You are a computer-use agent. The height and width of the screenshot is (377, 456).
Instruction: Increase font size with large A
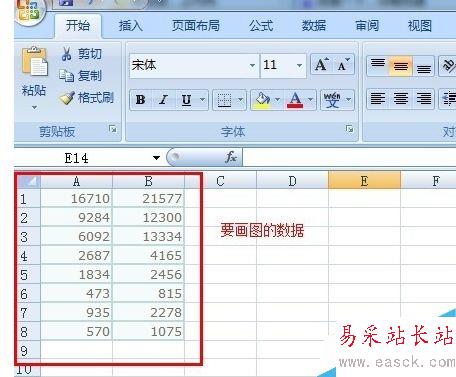point(321,65)
